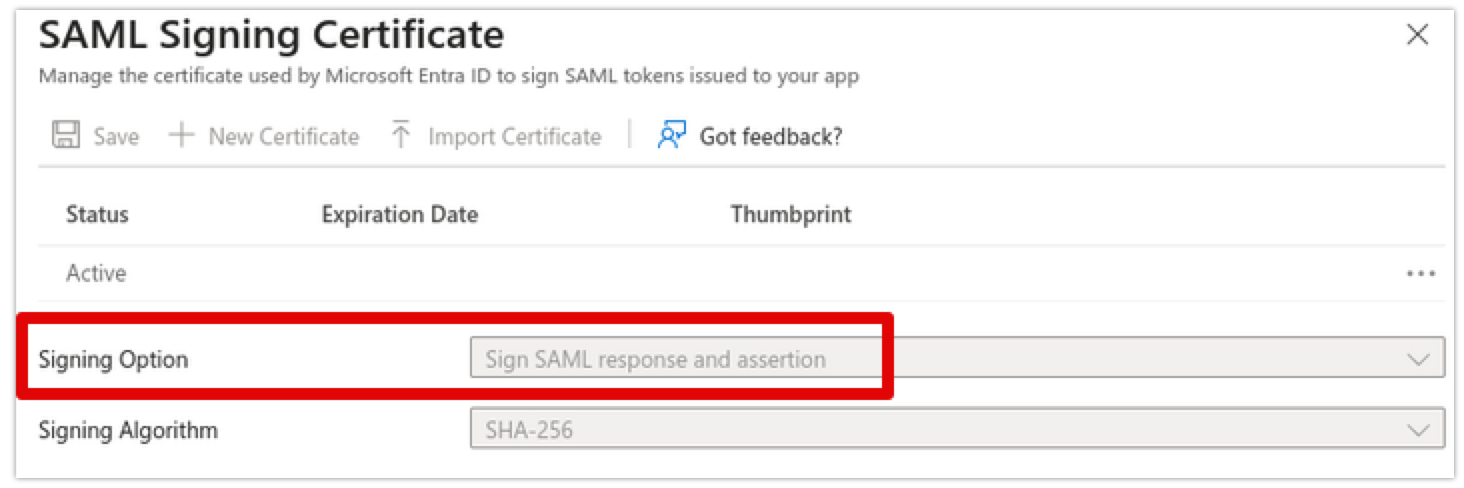Click the Save floppy disk icon
The image size is (1464, 488).
pos(66,136)
